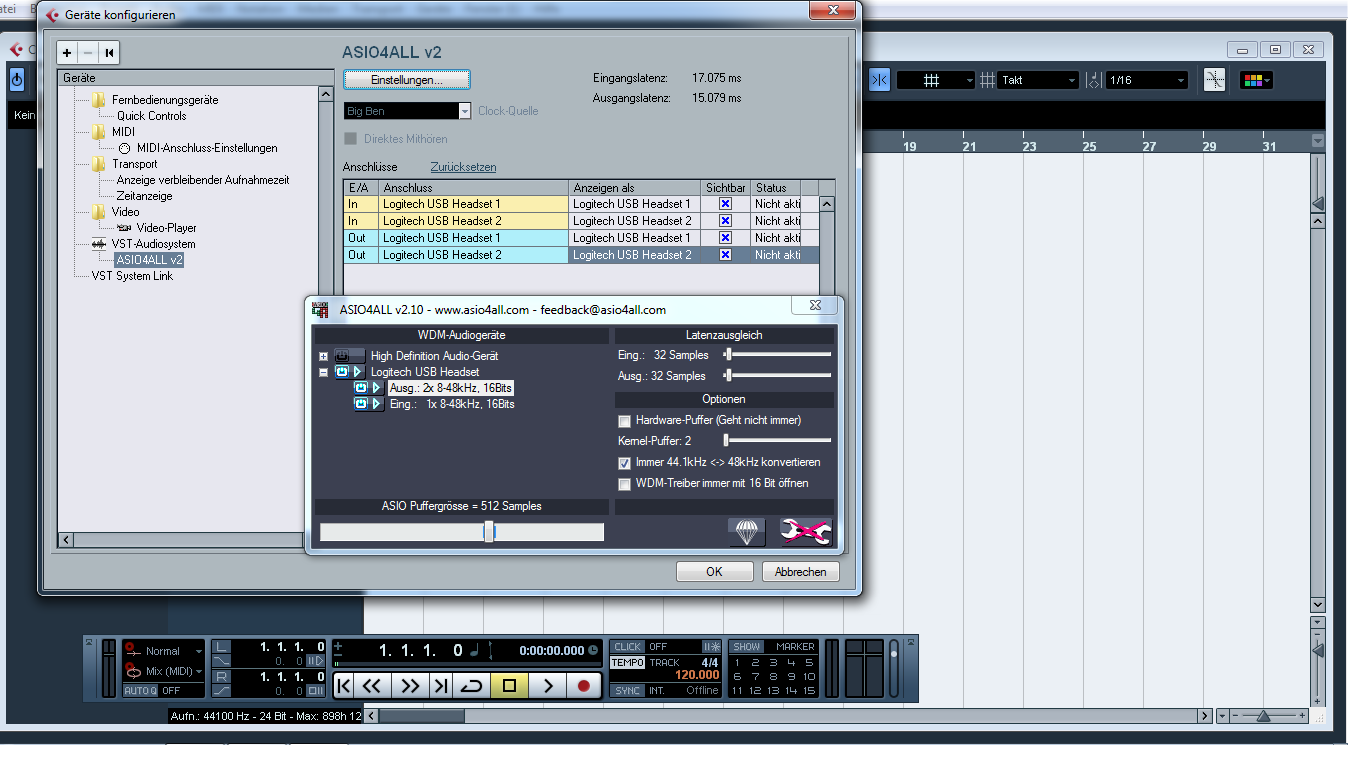Enable WDM-Treiber immer mit 16 Bit öffnen
This screenshot has width=1366, height=768.
(625, 484)
